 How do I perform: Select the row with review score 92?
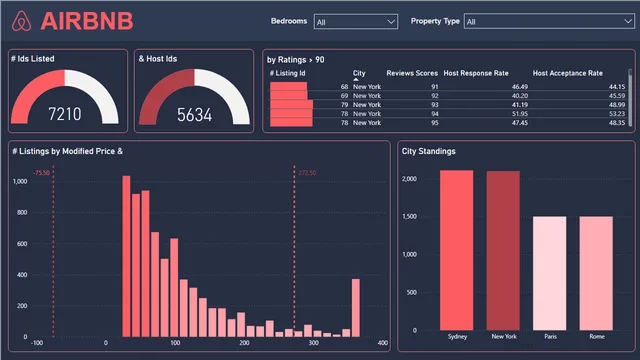pos(447,96)
